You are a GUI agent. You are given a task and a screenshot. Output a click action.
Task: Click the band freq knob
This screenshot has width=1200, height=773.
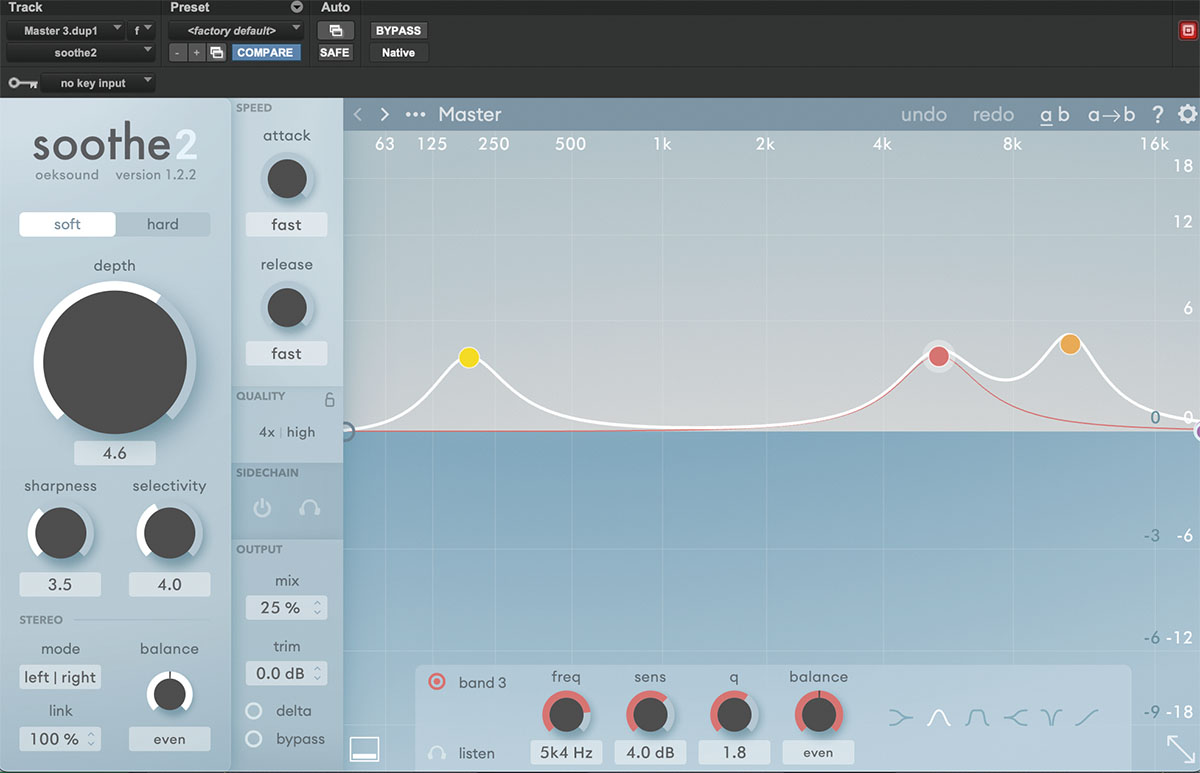coord(566,715)
